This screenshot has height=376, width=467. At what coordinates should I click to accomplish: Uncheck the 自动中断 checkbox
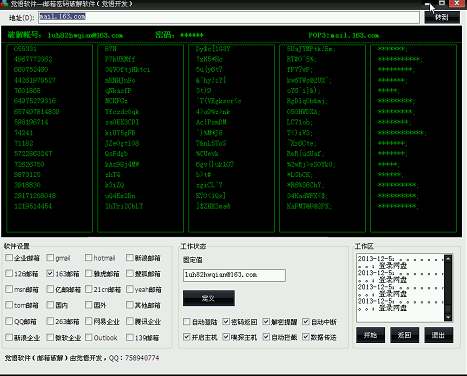[x=306, y=321]
